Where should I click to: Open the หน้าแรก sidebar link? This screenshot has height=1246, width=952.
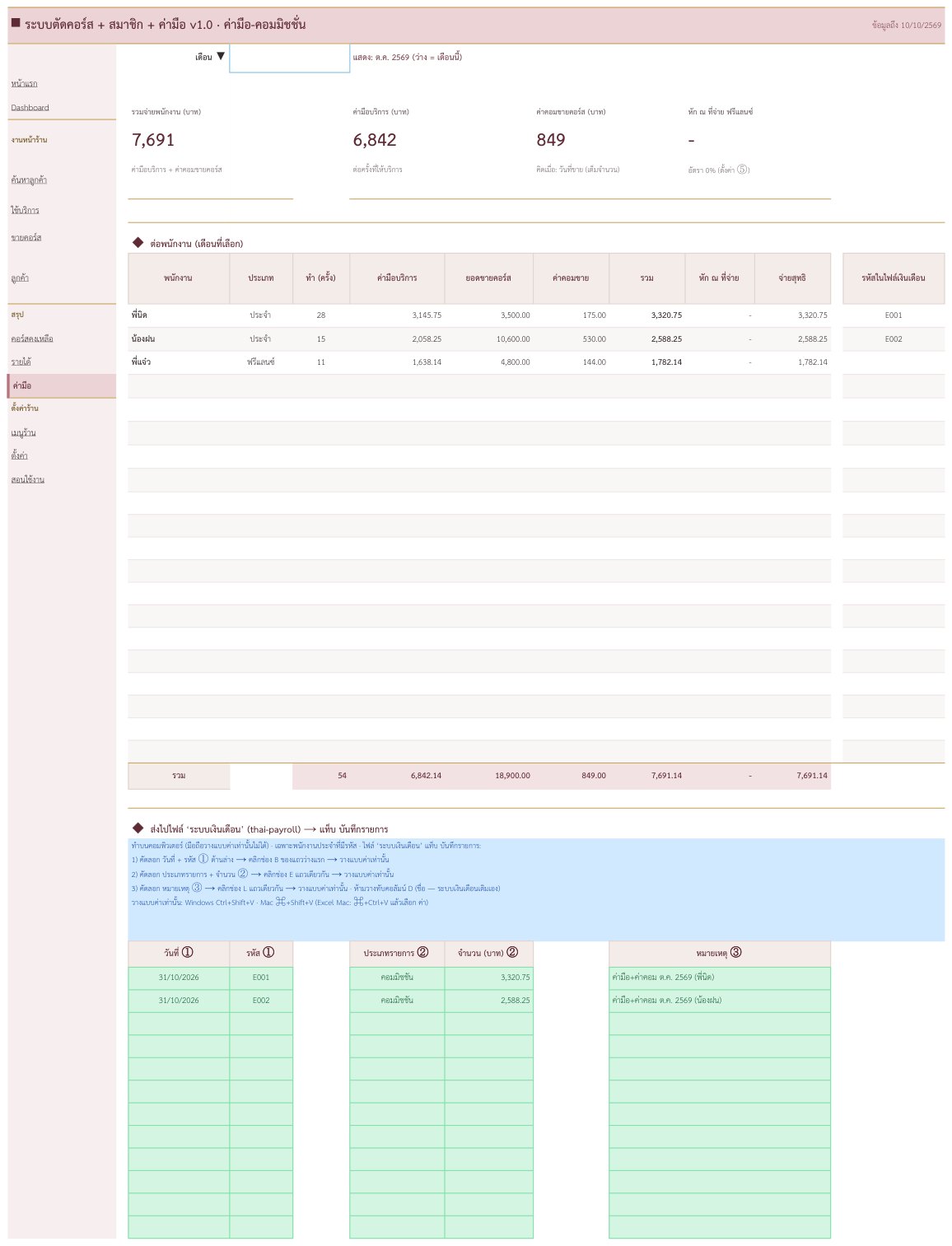tap(24, 84)
